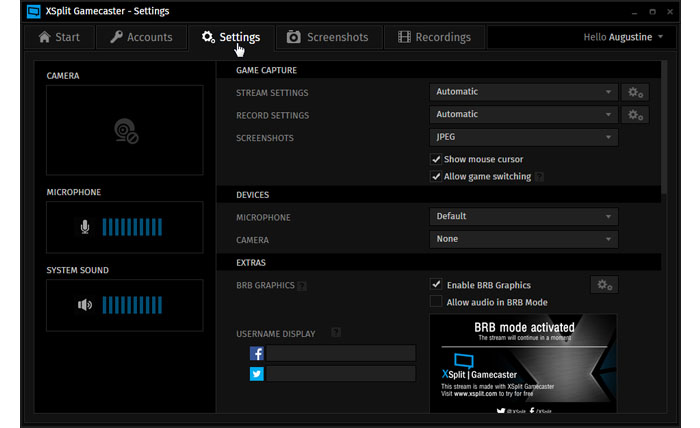
Task: Click the system sound level meter bars
Action: pos(132,305)
